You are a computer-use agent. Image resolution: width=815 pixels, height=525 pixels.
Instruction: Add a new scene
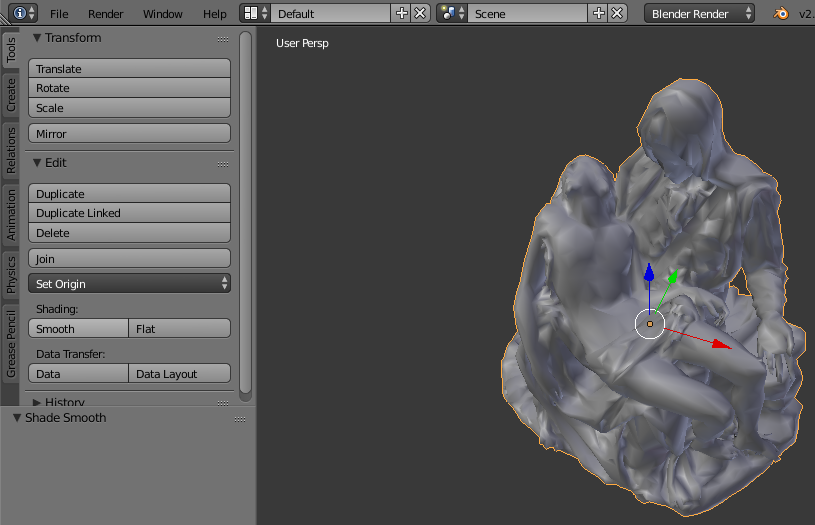[598, 13]
